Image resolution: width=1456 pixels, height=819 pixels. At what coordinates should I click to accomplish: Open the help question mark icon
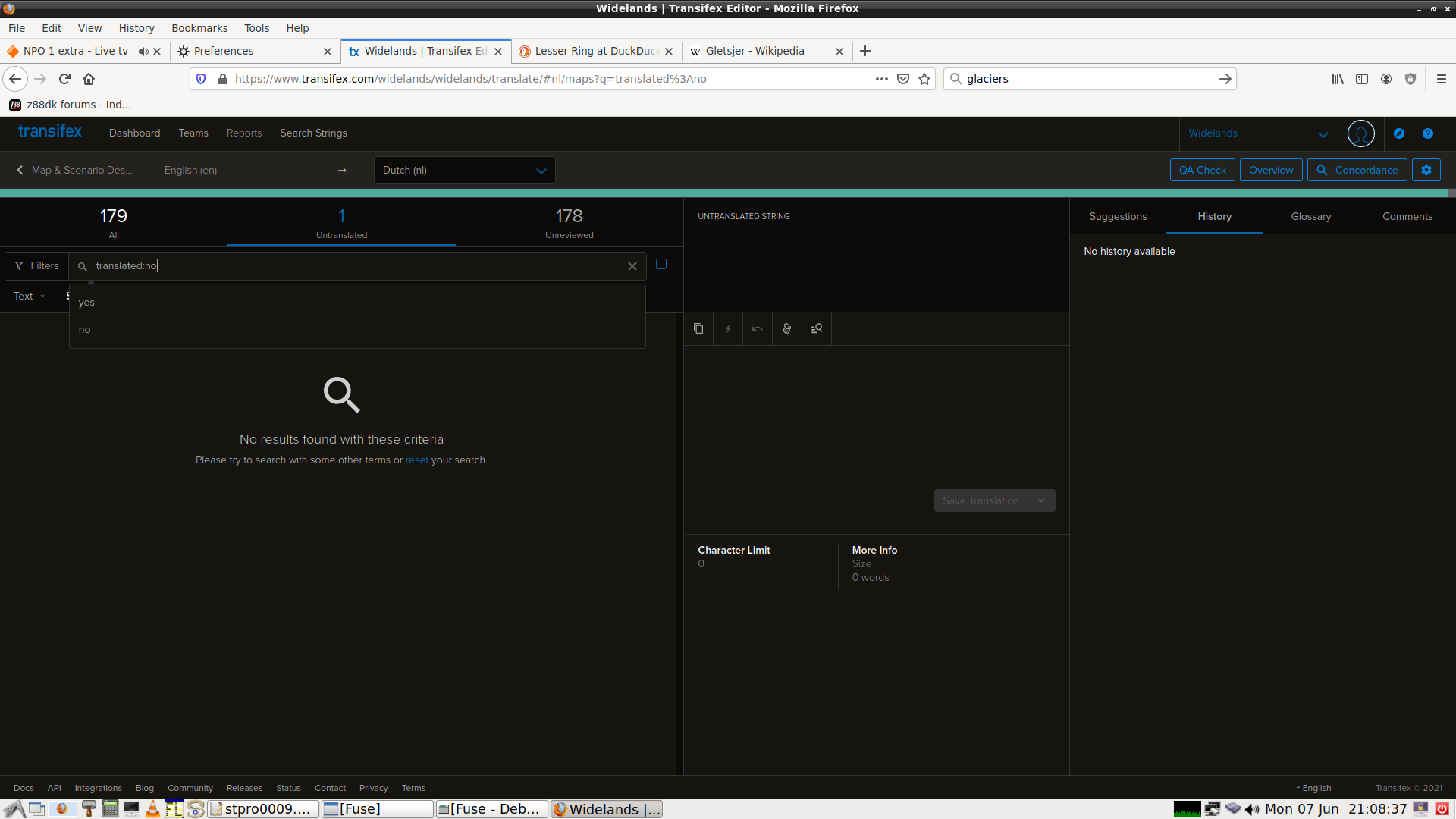coord(1428,133)
